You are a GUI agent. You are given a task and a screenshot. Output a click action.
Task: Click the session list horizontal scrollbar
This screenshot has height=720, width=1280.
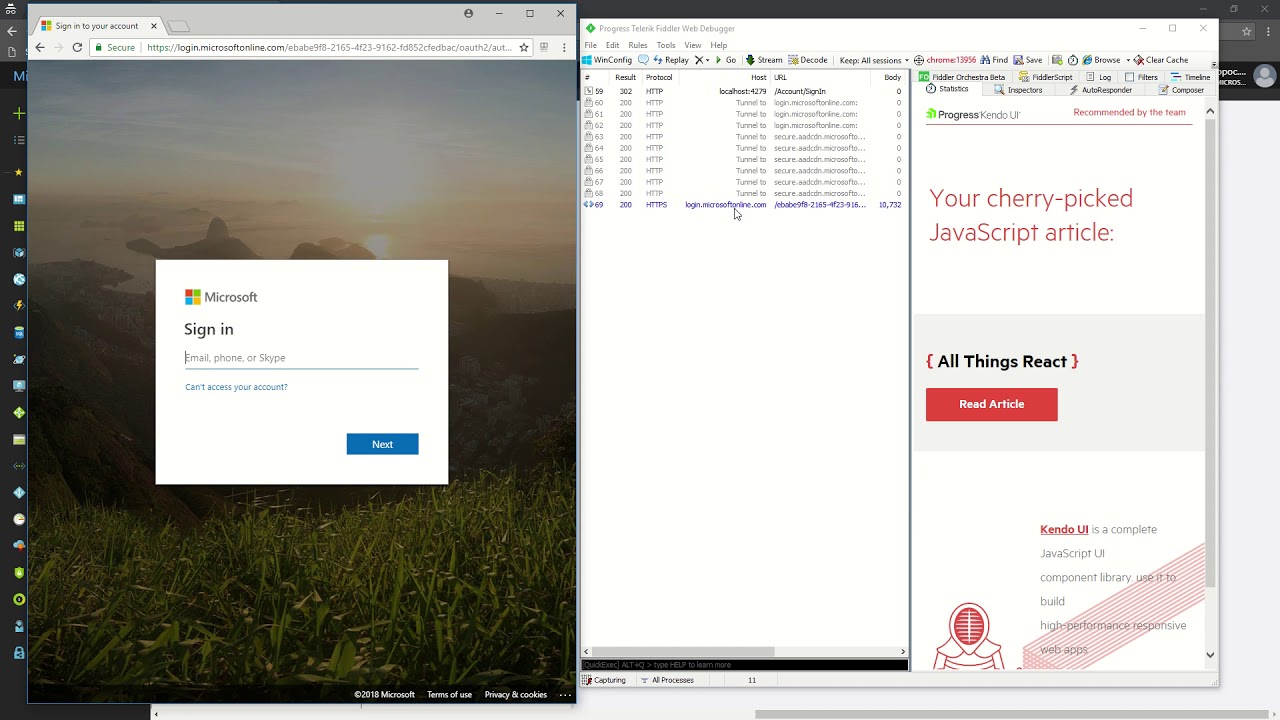685,652
